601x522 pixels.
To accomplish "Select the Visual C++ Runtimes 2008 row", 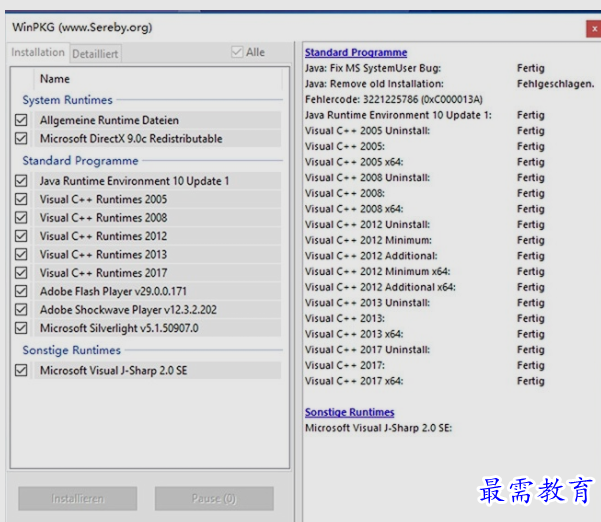I will point(158,217).
